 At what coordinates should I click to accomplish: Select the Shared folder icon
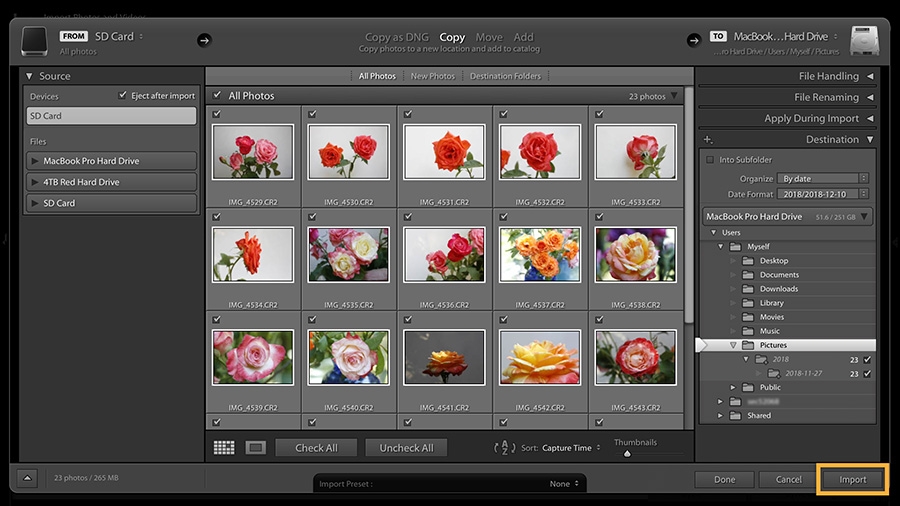click(735, 415)
